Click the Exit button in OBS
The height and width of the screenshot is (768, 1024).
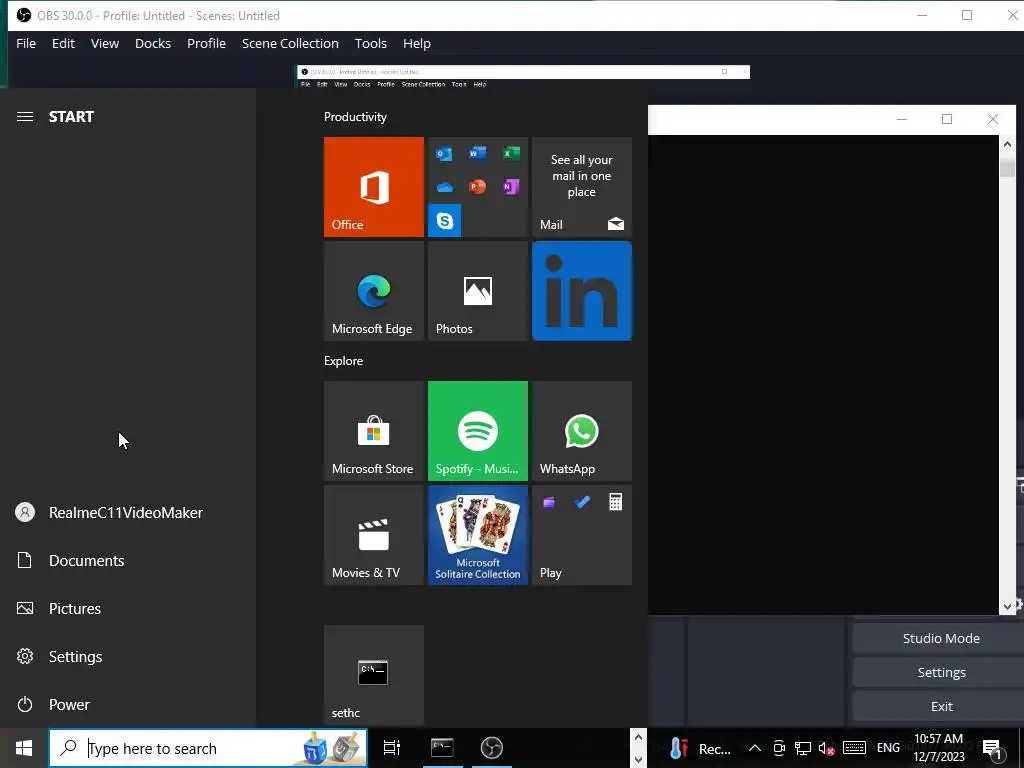940,707
